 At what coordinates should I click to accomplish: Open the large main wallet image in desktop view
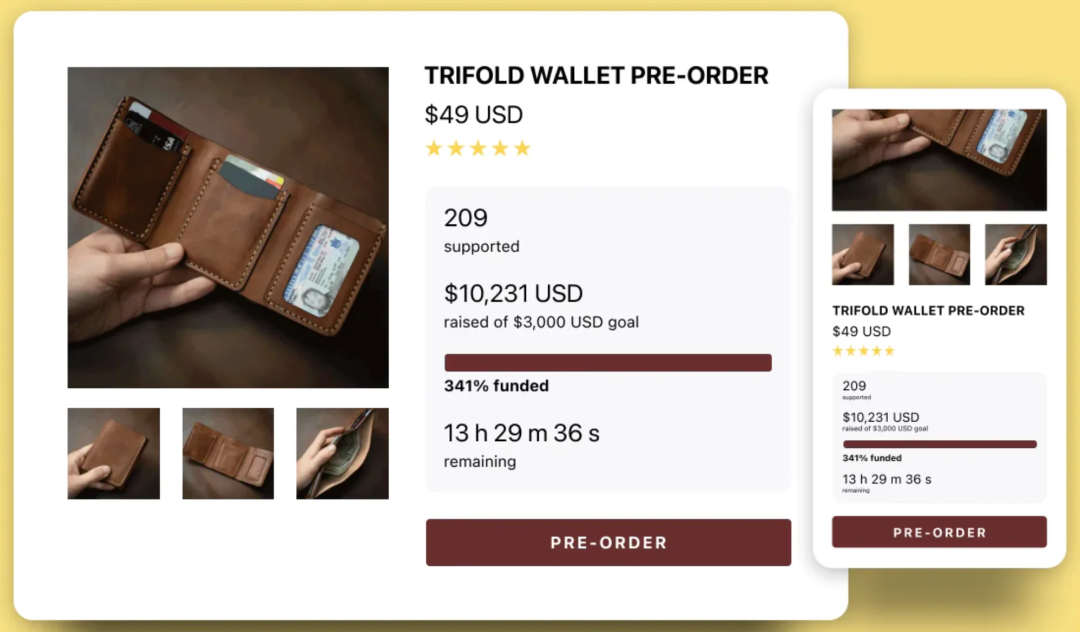point(228,227)
